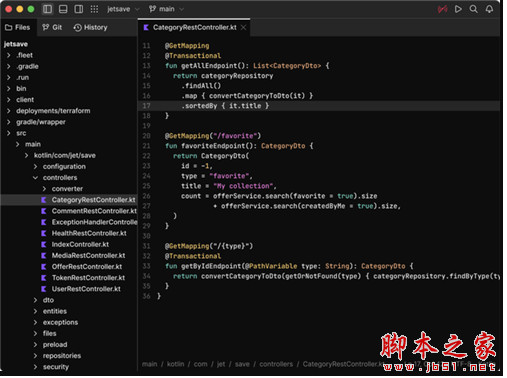This screenshot has width=507, height=378.
Task: Collapse the controllers folder
Action: 35,178
